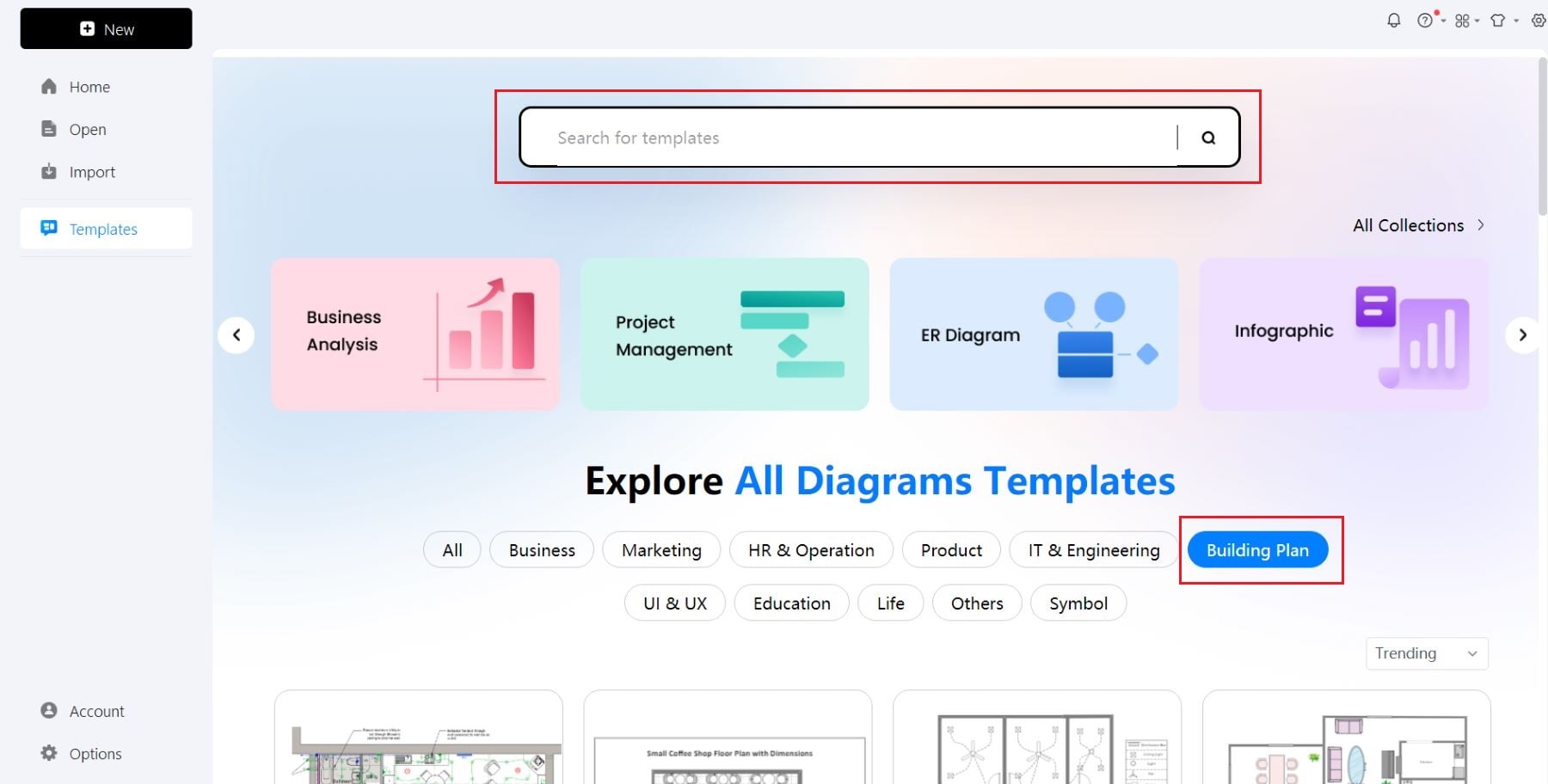1548x784 pixels.
Task: Select the Product category tab
Action: (951, 550)
